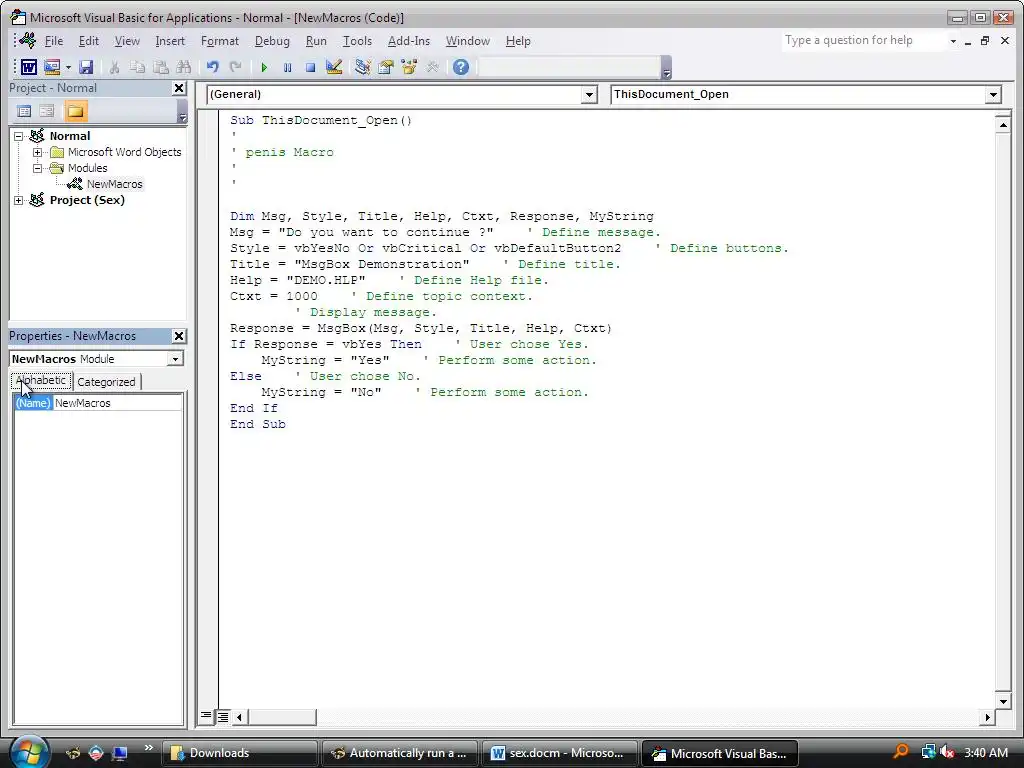Open the View menu
Screen dimensions: 1024x768
[x=127, y=40]
